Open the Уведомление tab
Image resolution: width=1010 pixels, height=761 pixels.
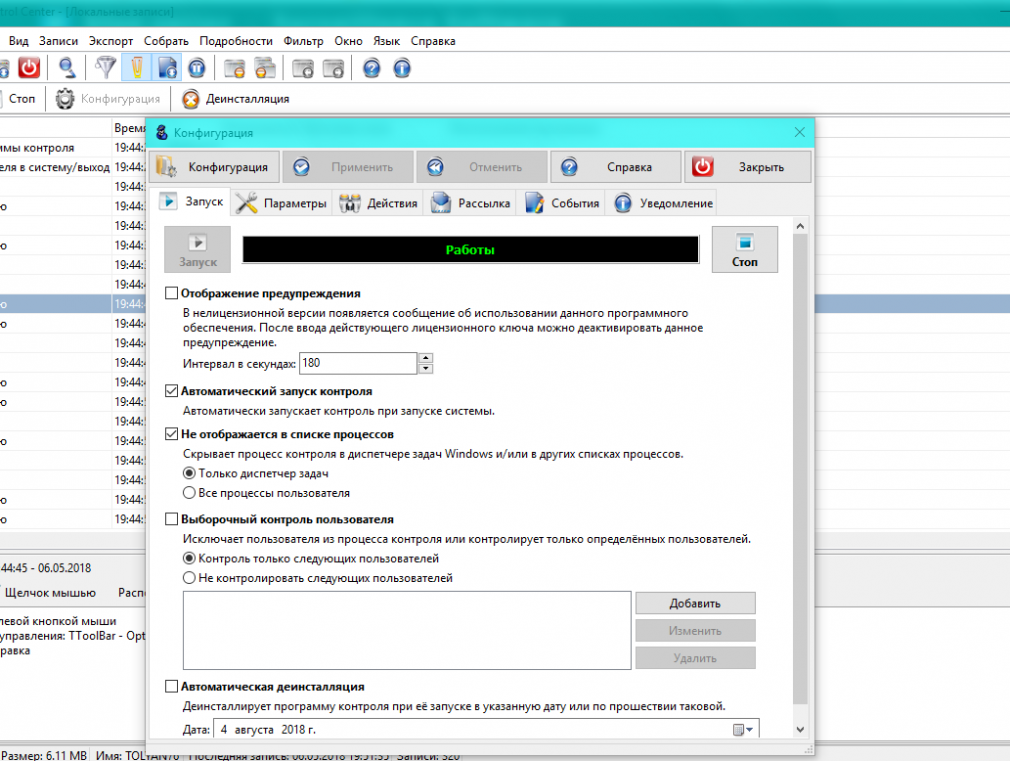(x=662, y=204)
